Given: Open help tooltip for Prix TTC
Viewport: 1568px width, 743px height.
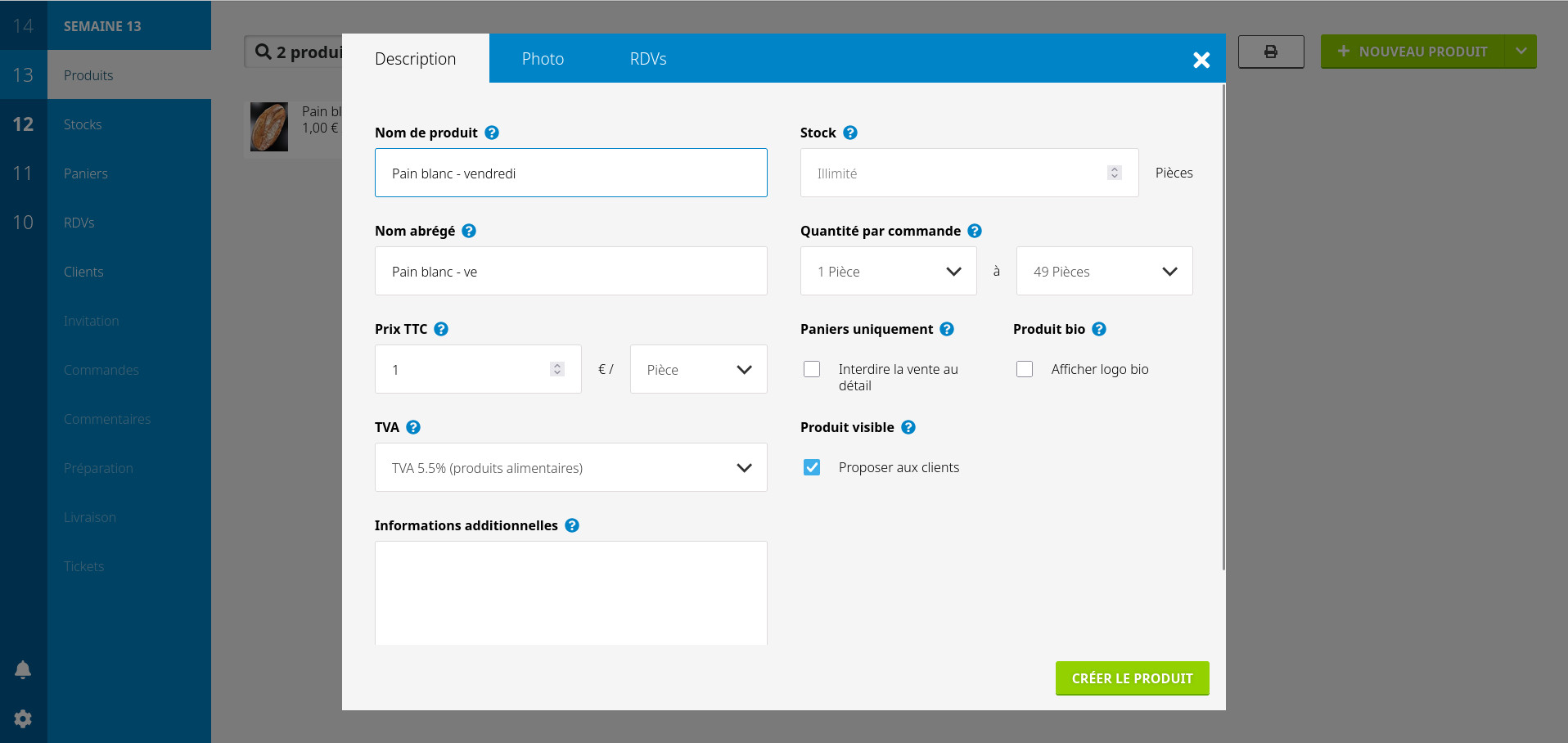Looking at the screenshot, I should click(x=441, y=329).
